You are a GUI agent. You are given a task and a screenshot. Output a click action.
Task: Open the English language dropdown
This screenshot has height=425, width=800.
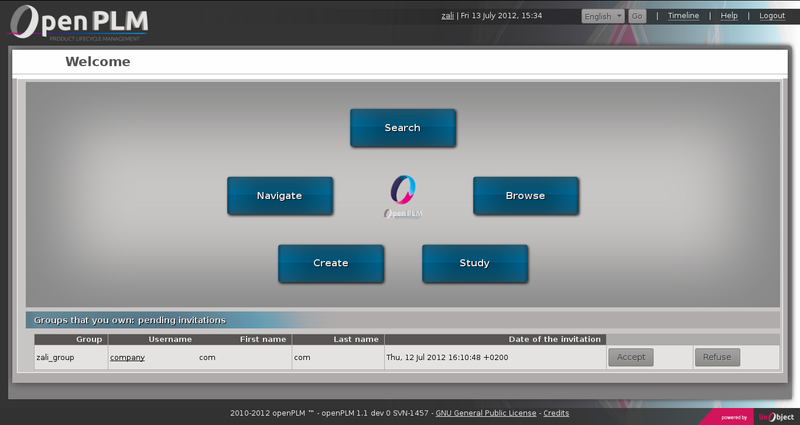603,16
